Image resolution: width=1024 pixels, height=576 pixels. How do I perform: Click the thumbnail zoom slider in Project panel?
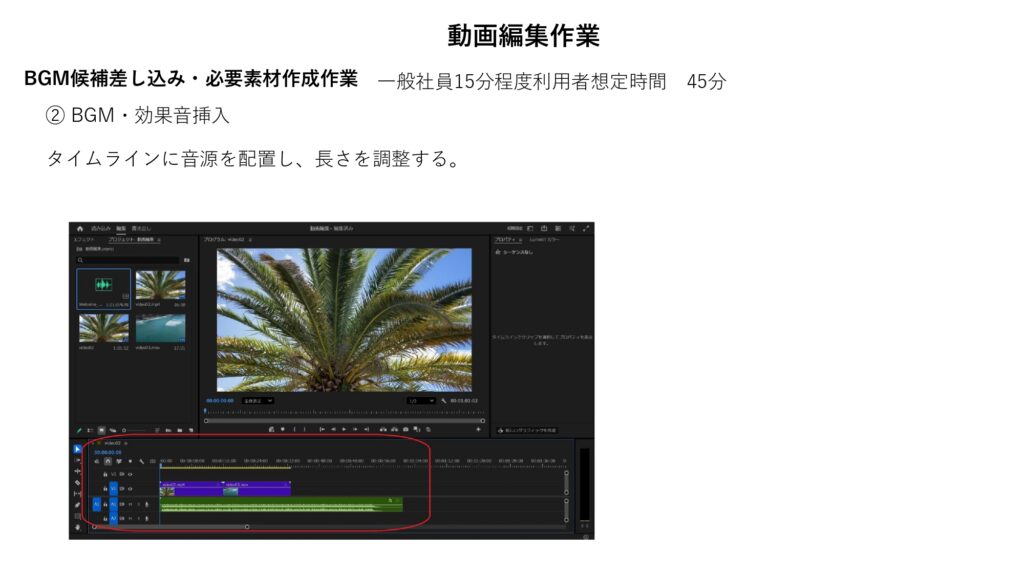[x=134, y=430]
